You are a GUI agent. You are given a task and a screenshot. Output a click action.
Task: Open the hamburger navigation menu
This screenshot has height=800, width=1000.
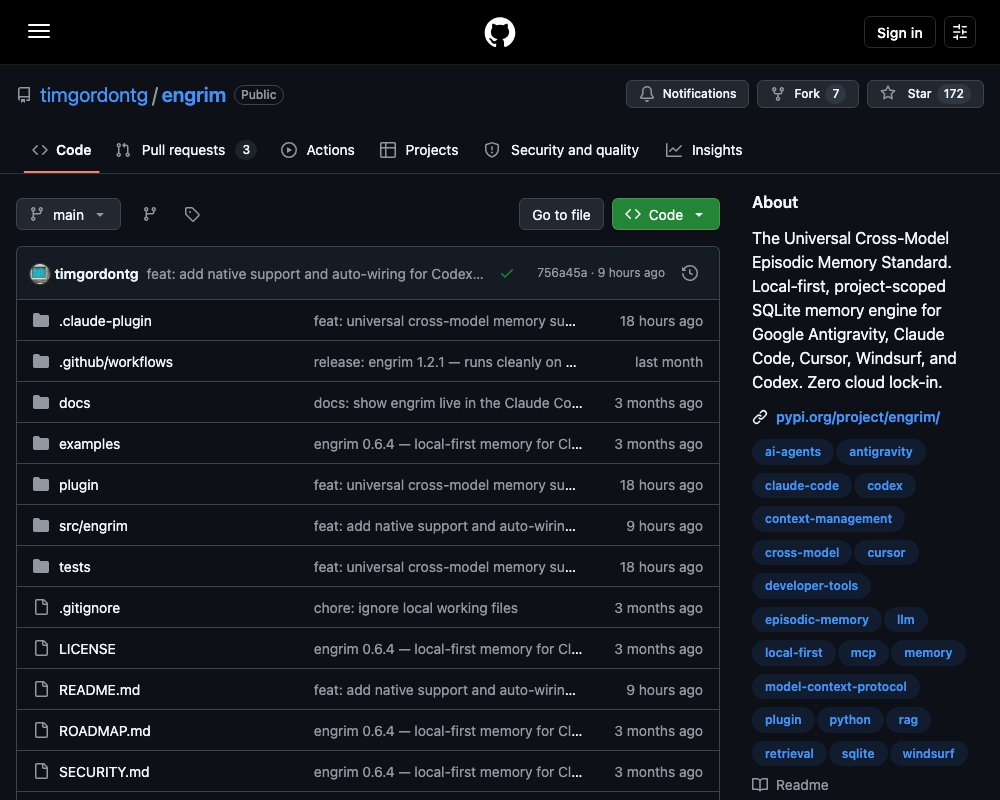39,31
